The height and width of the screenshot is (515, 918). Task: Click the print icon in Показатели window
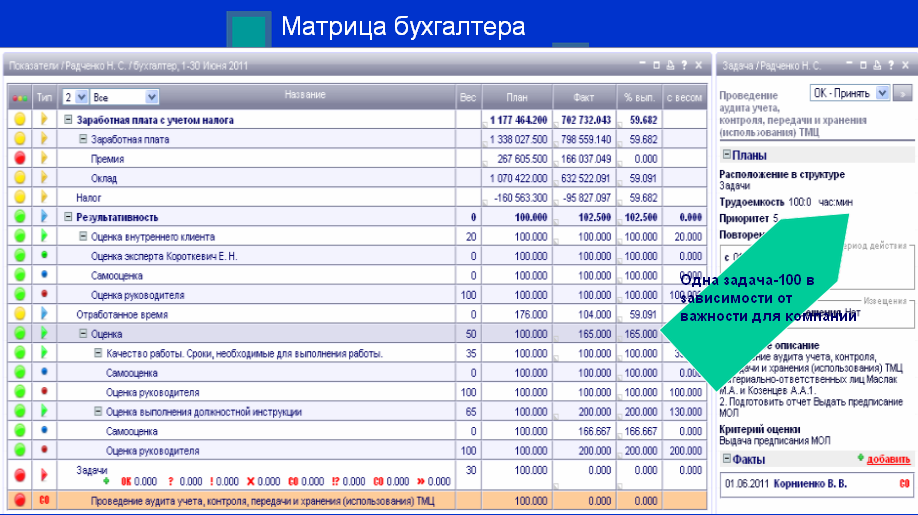click(670, 66)
